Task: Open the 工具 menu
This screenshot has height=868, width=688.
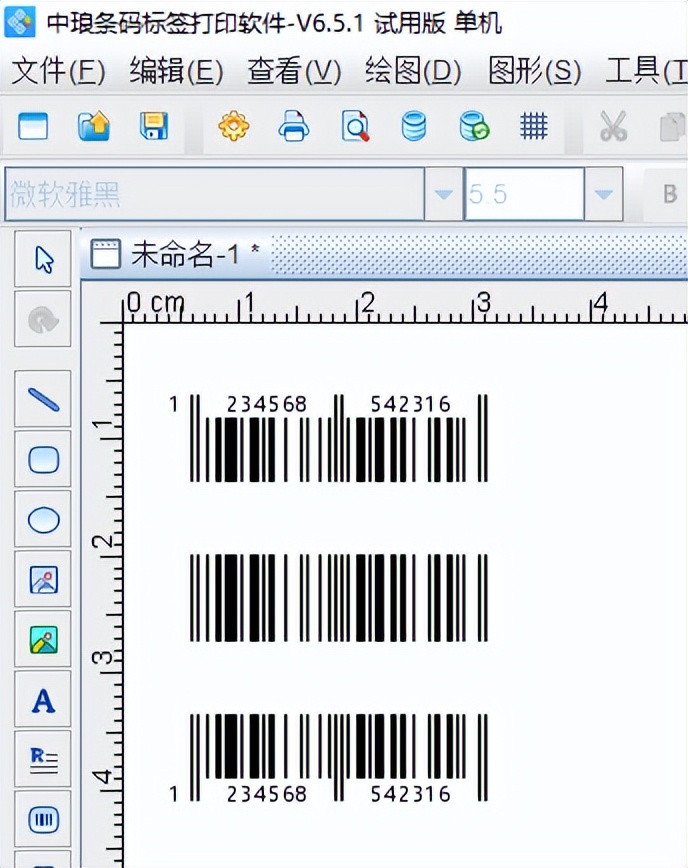Action: point(646,71)
